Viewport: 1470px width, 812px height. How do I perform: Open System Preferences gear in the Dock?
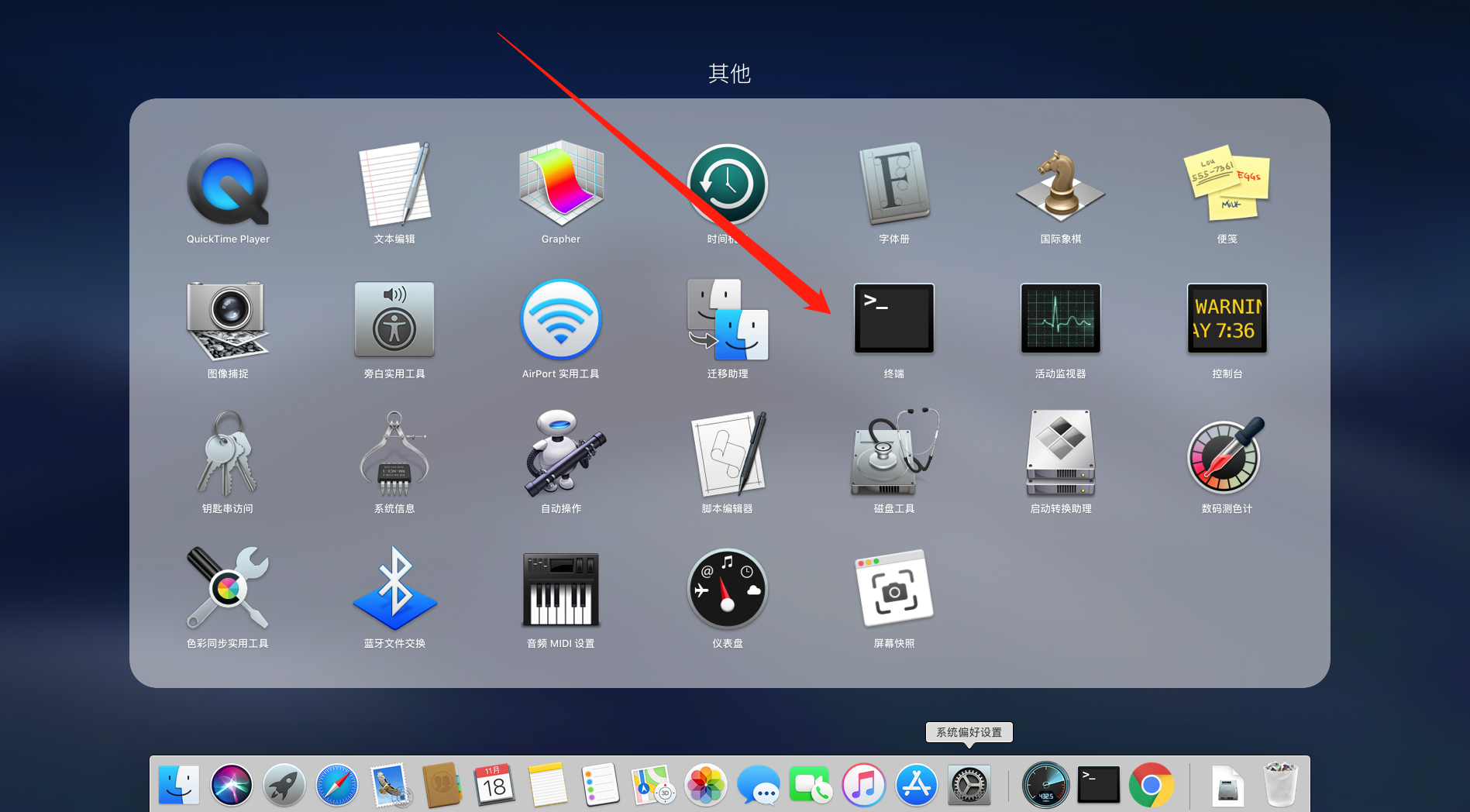coord(969,785)
